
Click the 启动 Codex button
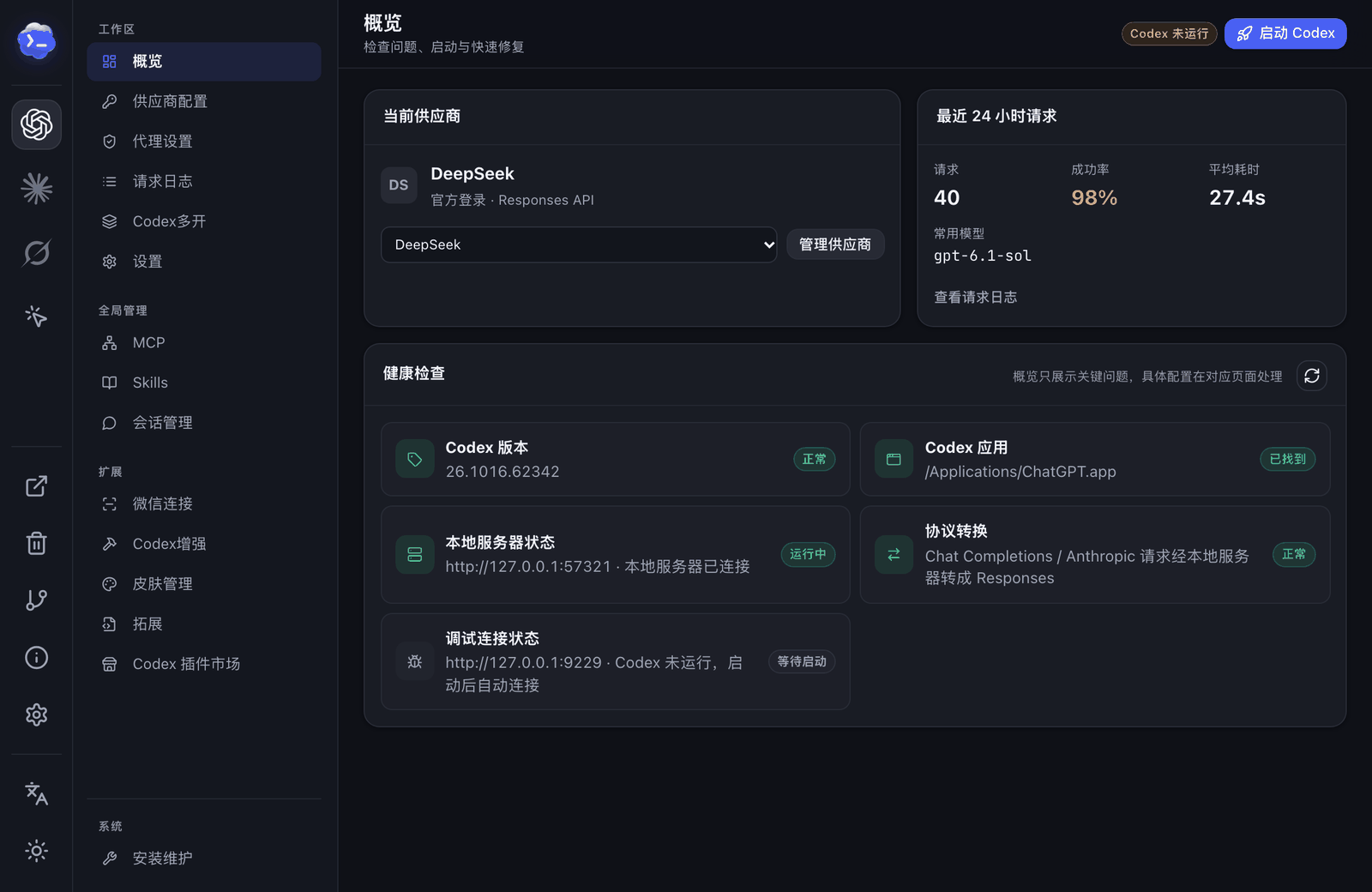click(1285, 33)
